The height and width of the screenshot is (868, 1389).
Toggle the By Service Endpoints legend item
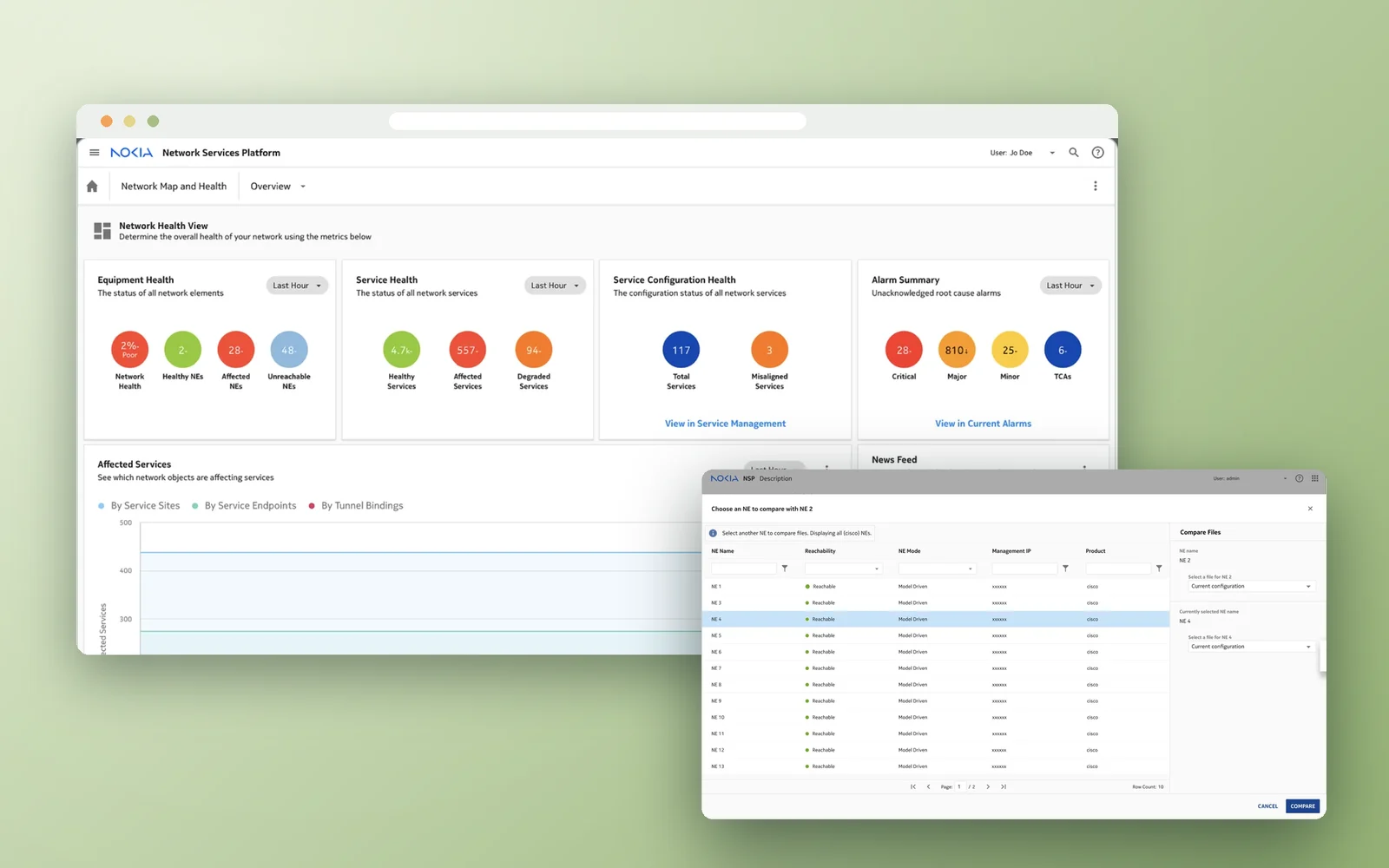pos(244,506)
